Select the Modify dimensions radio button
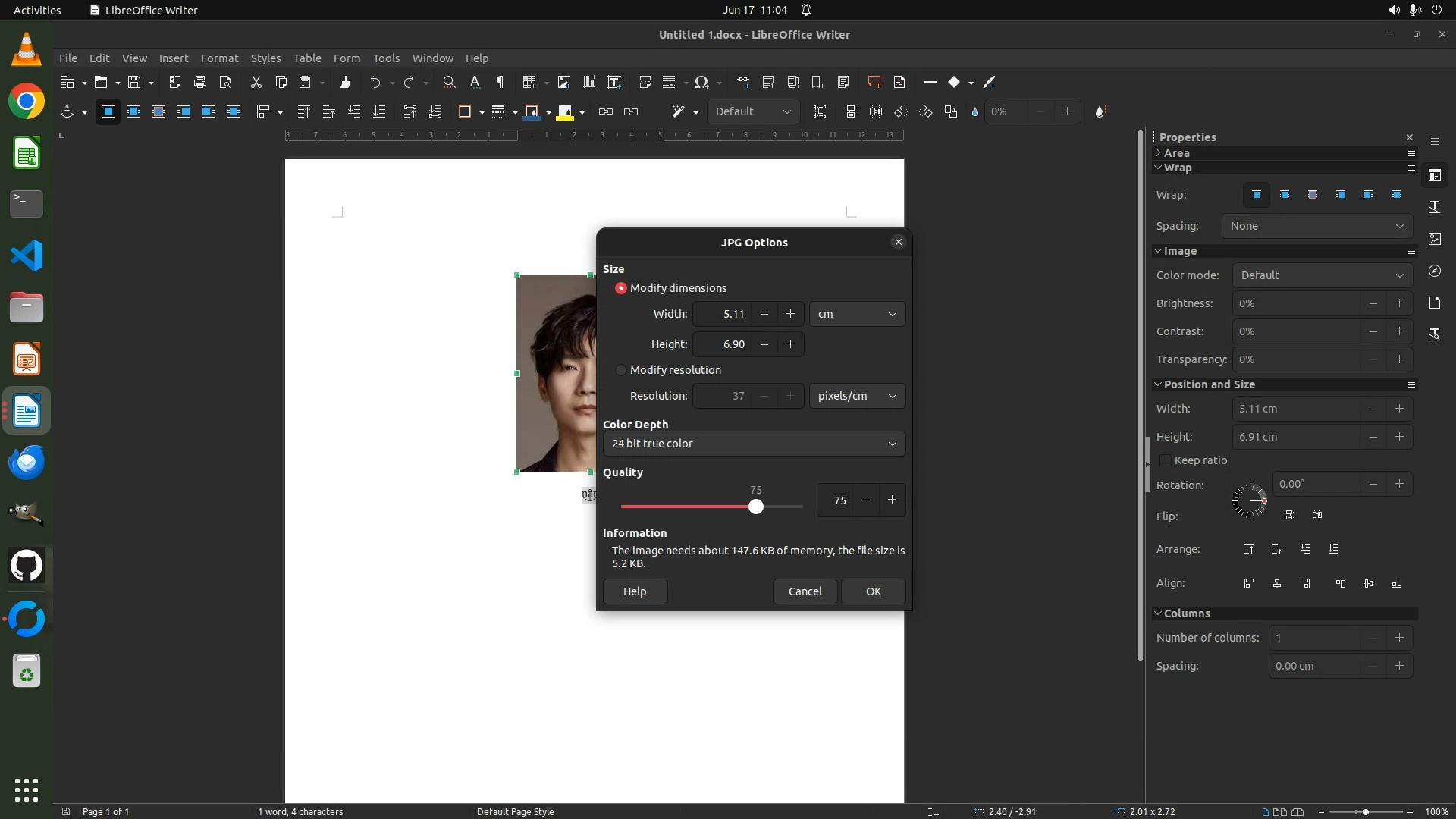The image size is (1456, 819). [621, 288]
